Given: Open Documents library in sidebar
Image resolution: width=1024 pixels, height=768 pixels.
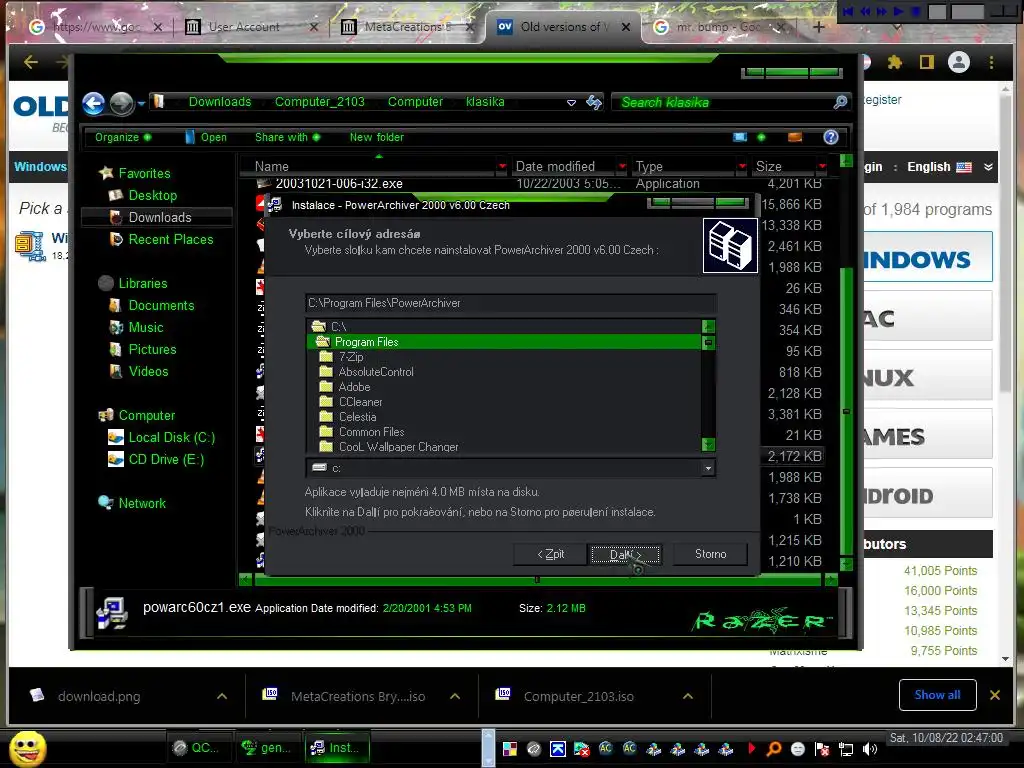Looking at the screenshot, I should 161,306.
